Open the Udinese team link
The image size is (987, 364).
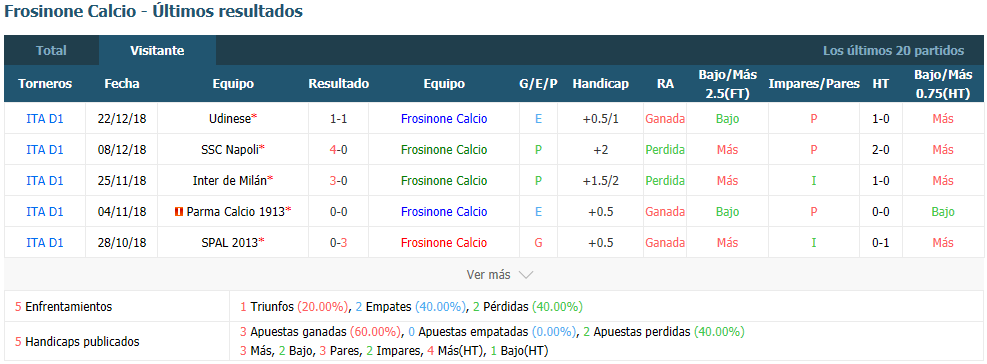[230, 118]
